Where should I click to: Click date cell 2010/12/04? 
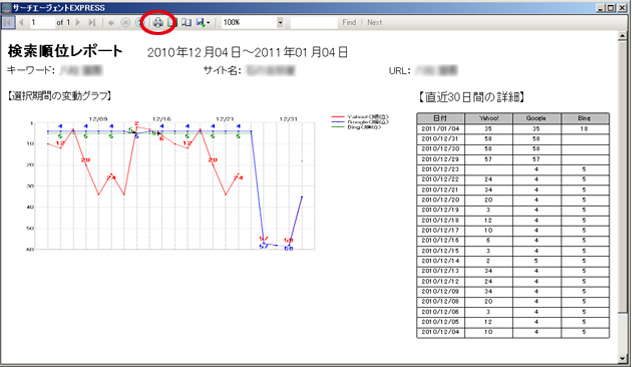440,332
